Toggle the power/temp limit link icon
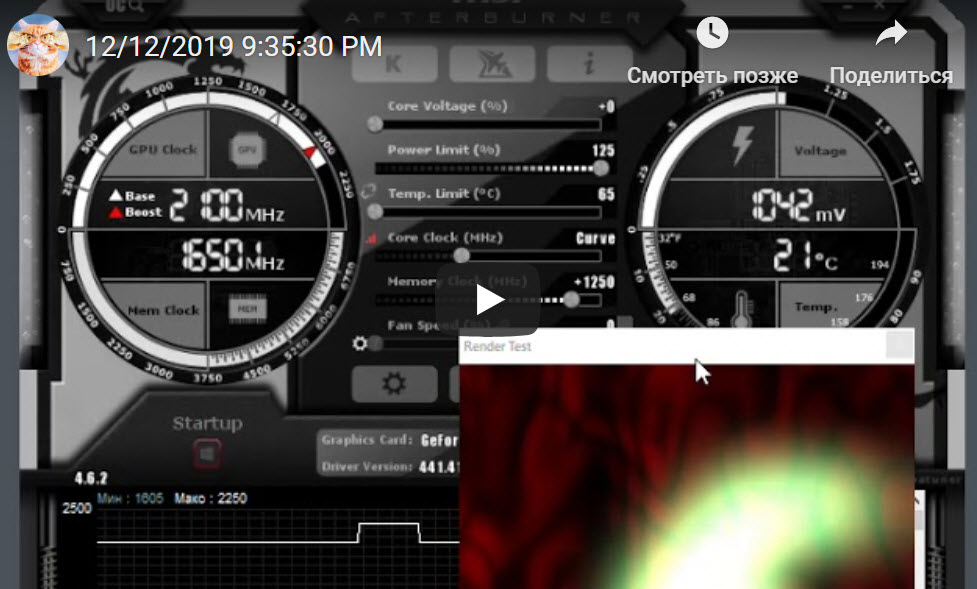Viewport: 977px width, 589px height. 368,191
